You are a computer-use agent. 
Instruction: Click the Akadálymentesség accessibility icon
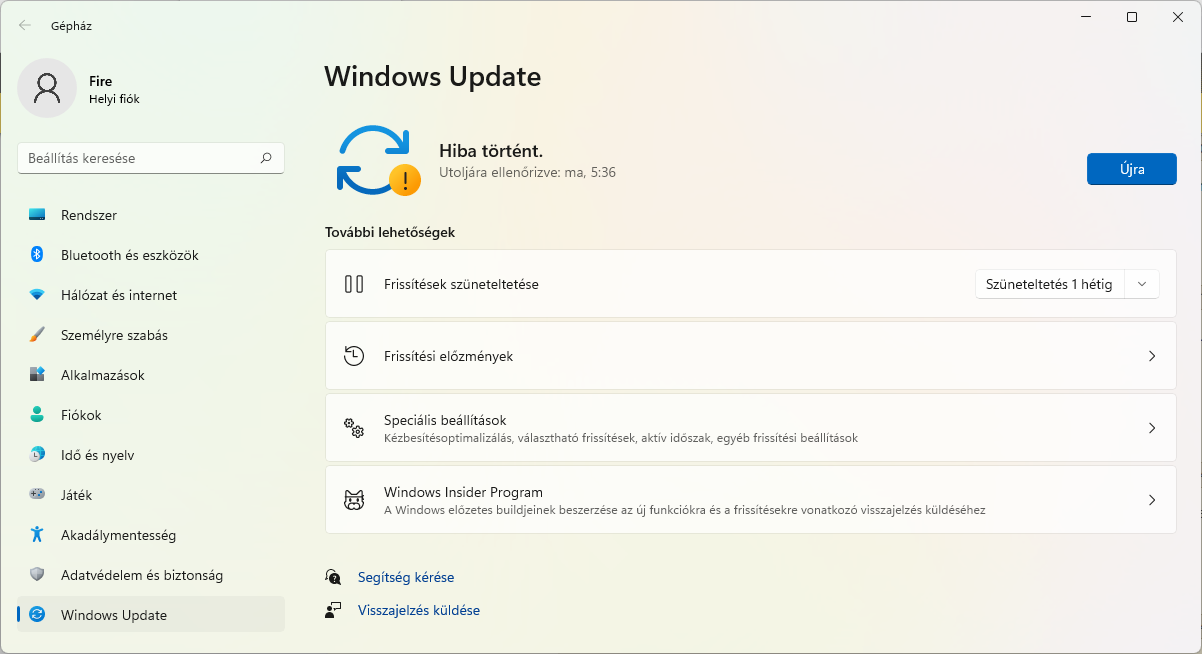pos(37,535)
